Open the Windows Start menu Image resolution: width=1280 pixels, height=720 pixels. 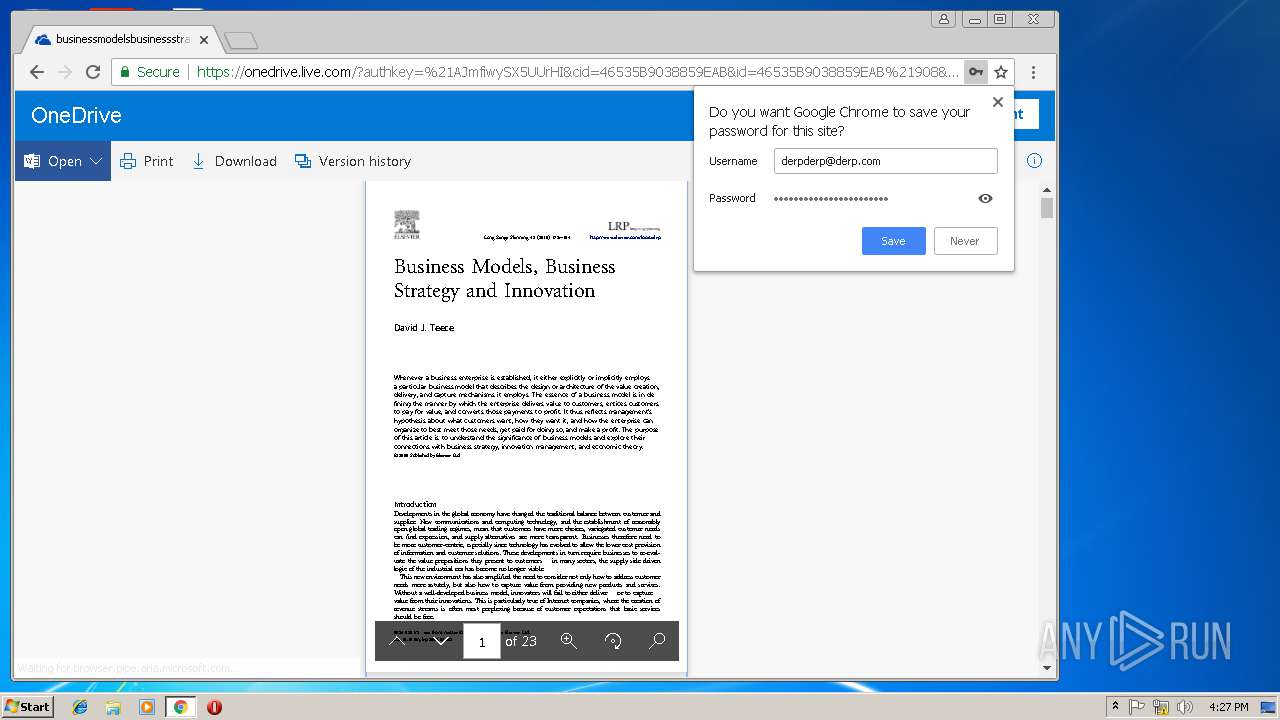pyautogui.click(x=27, y=706)
